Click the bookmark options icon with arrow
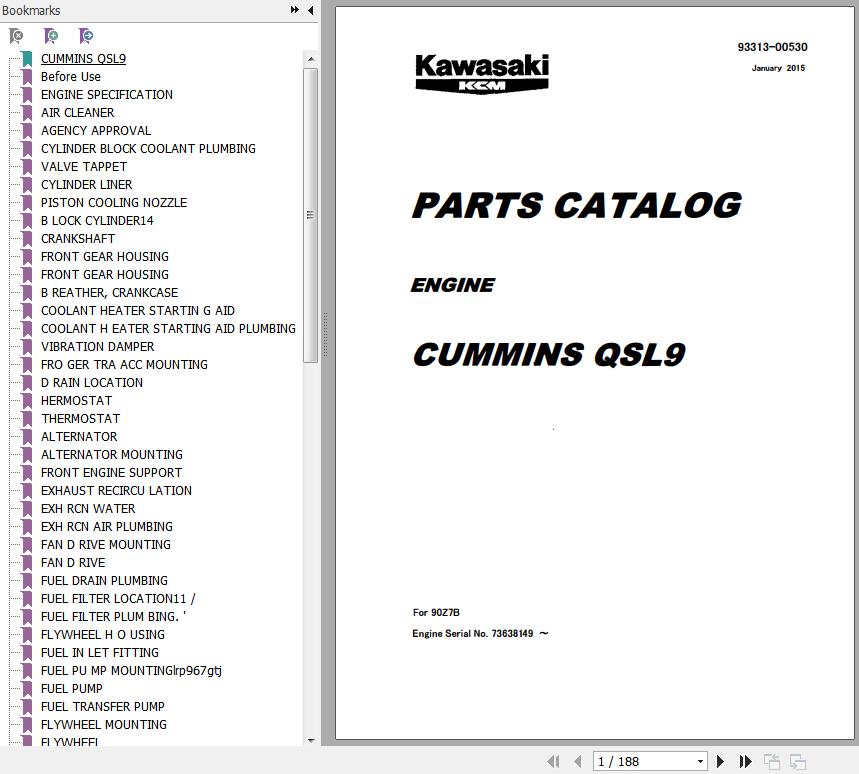Screen dimensions: 859x774 (x=85, y=36)
